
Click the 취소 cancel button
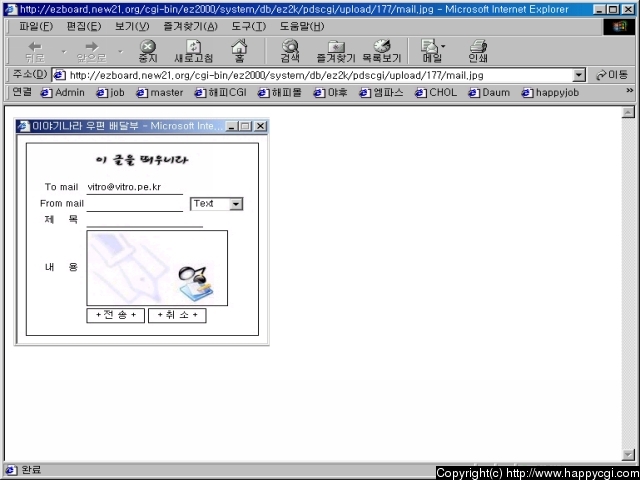pyautogui.click(x=176, y=315)
